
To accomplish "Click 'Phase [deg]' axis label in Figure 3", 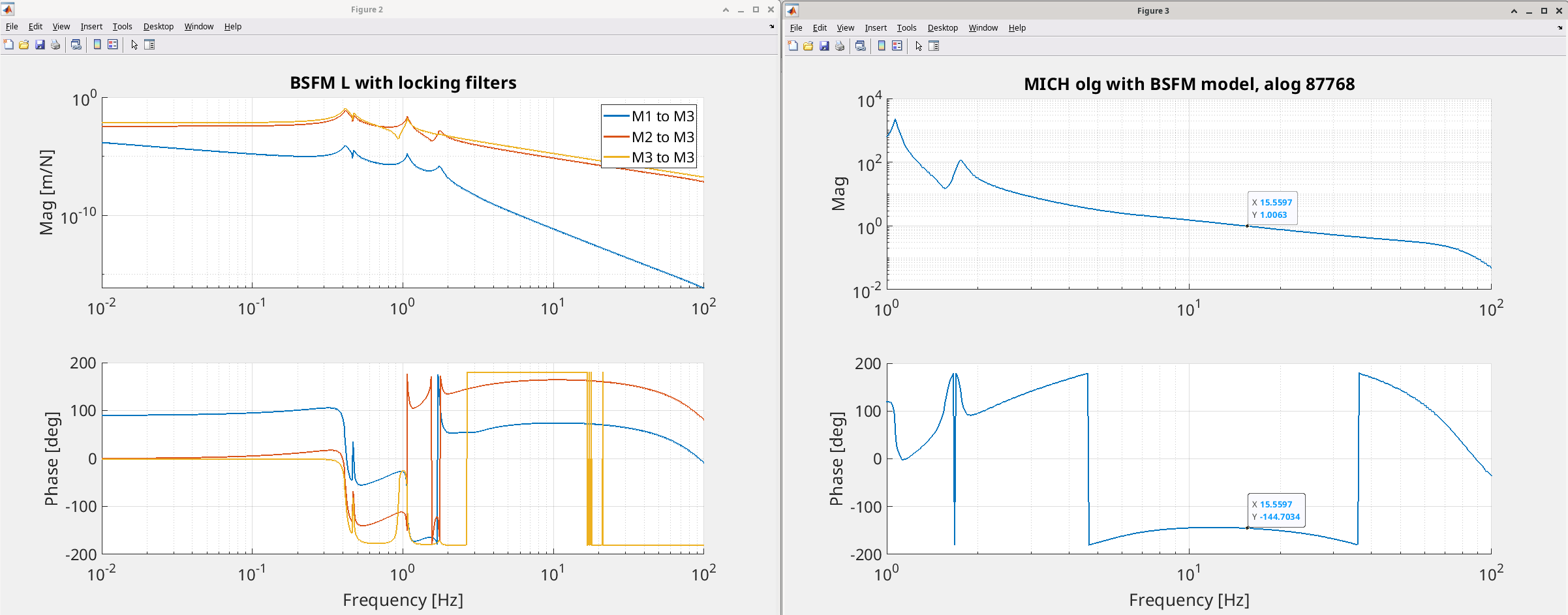I will pos(837,458).
